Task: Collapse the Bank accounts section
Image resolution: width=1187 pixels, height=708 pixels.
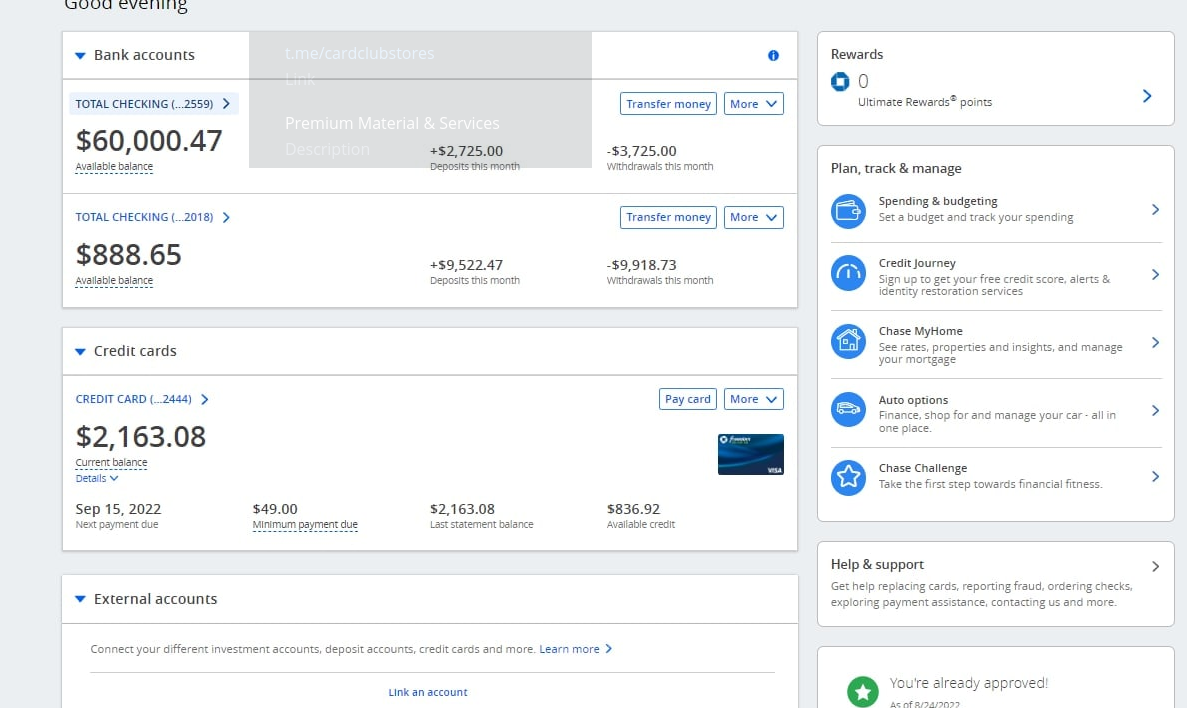Action: pyautogui.click(x=80, y=55)
